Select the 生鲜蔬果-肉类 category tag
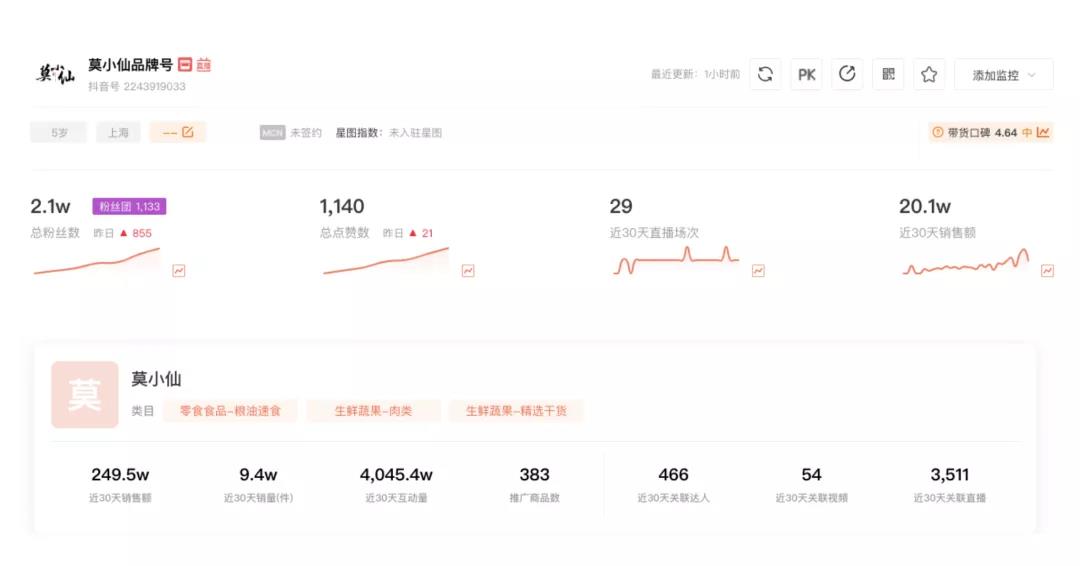The height and width of the screenshot is (566, 1080). (373, 411)
